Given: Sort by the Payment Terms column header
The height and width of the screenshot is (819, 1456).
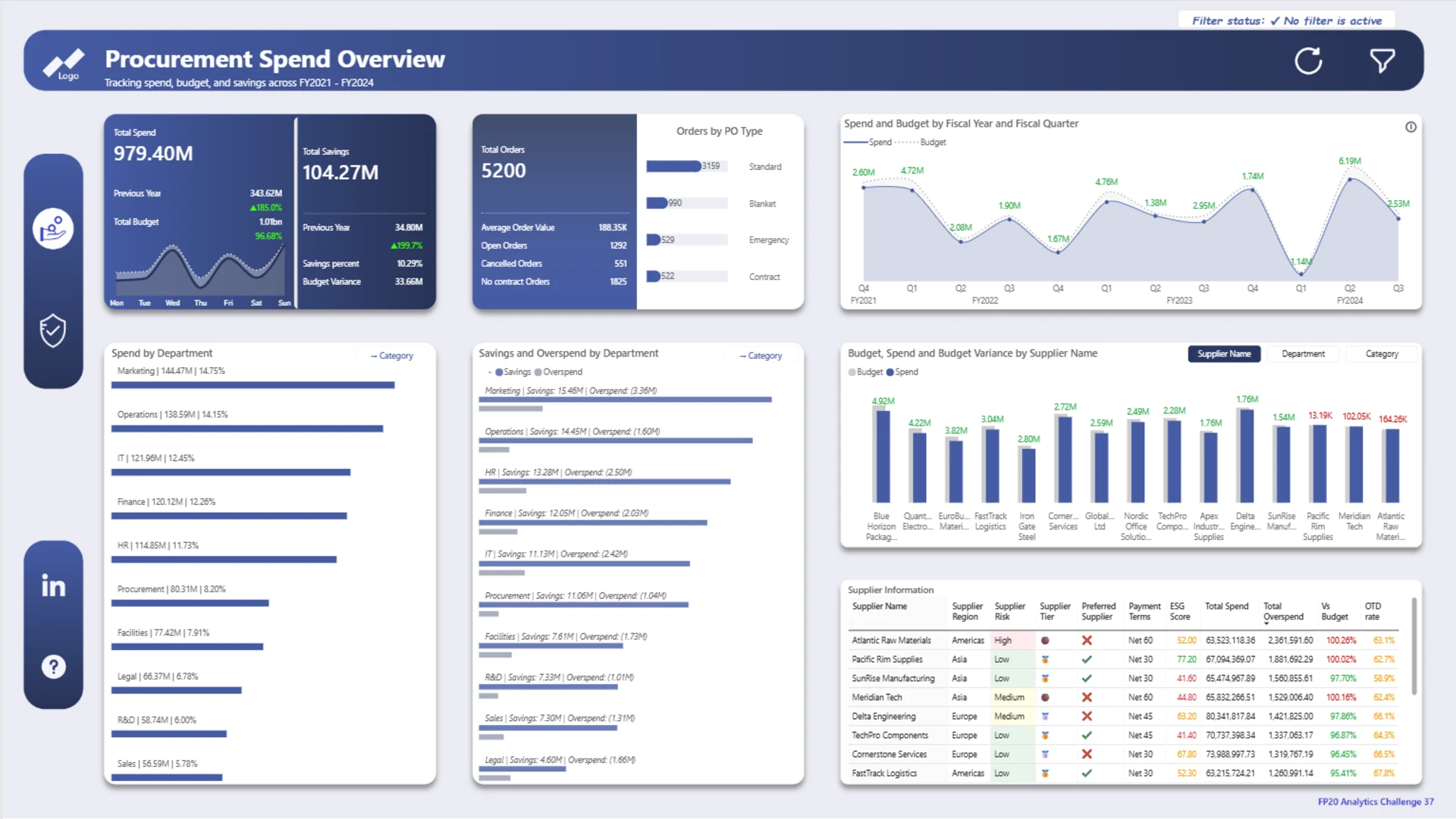Looking at the screenshot, I should (x=1144, y=611).
